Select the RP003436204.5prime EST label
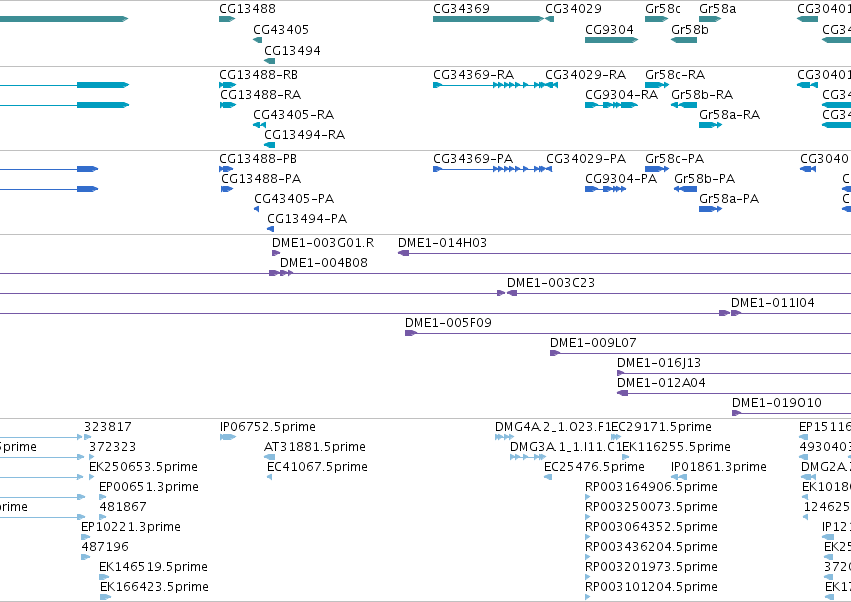 [651, 547]
